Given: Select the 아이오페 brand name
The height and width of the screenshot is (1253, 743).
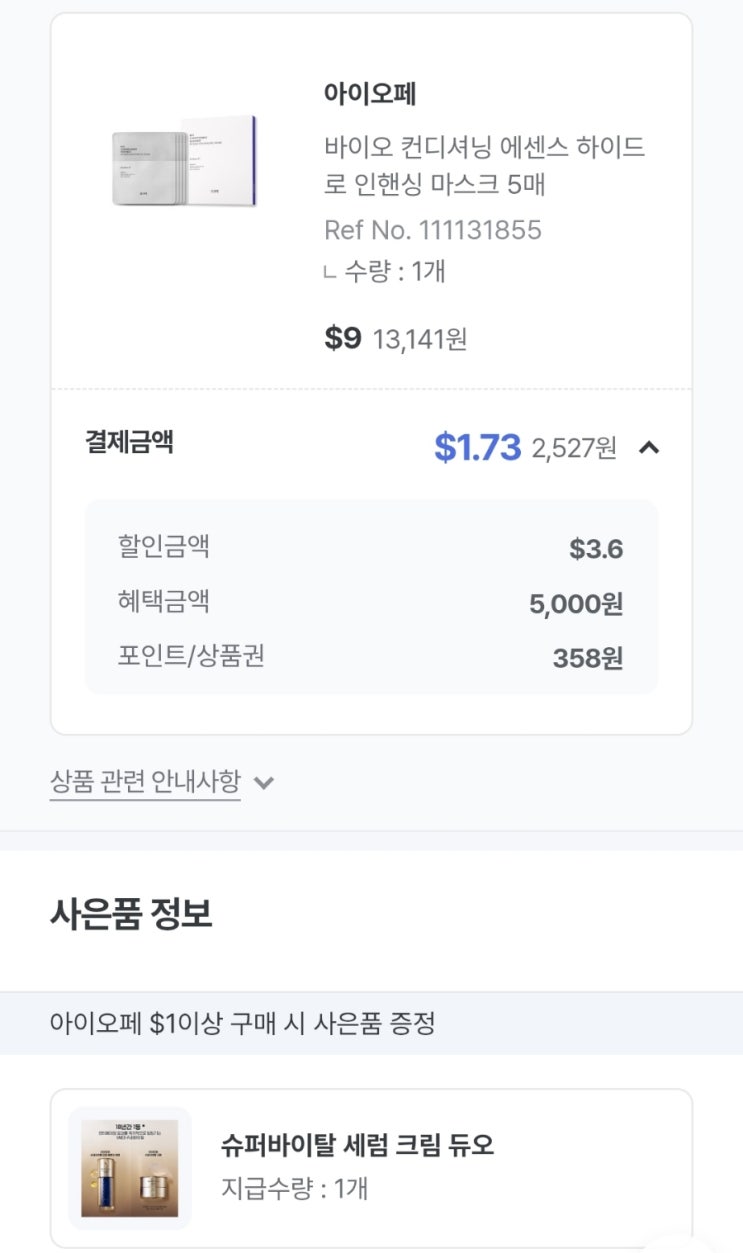Looking at the screenshot, I should (x=370, y=94).
